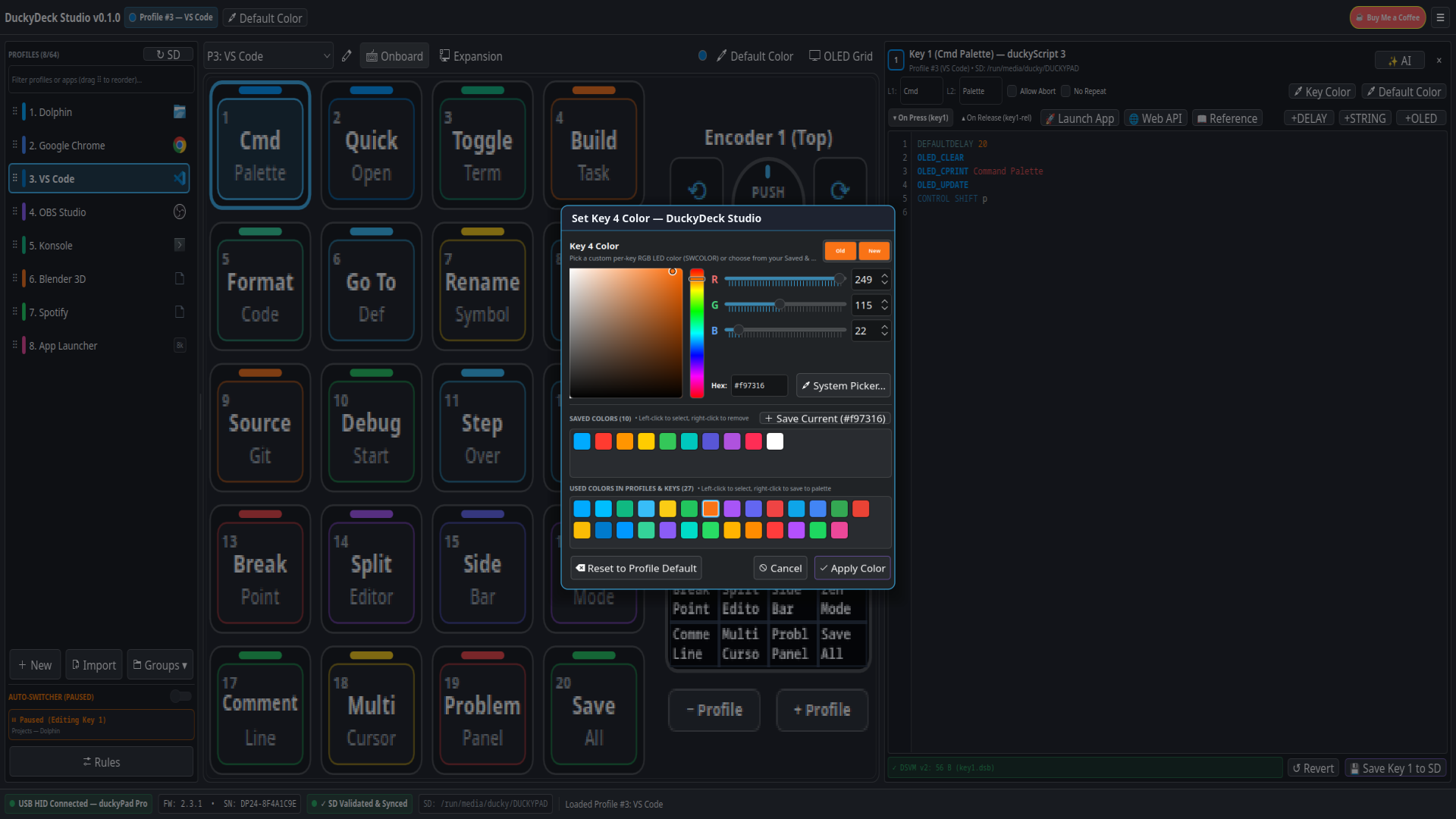Click the Konsole profile terminal icon
Viewport: 1456px width, 819px height.
pos(180,245)
